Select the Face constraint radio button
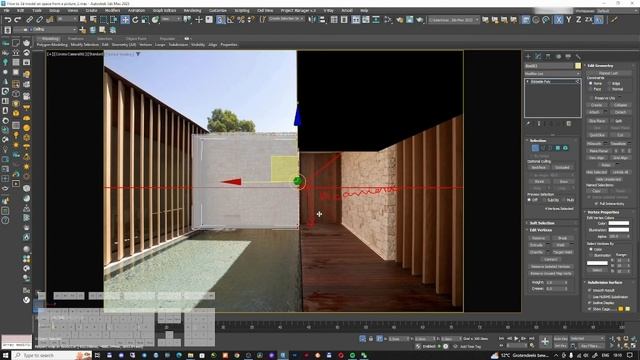 pyautogui.click(x=591, y=89)
